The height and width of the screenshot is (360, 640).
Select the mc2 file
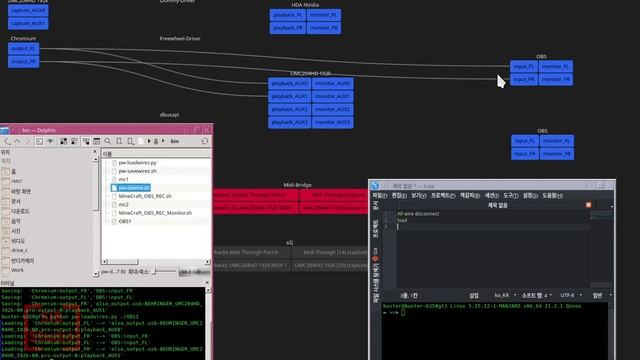click(123, 204)
